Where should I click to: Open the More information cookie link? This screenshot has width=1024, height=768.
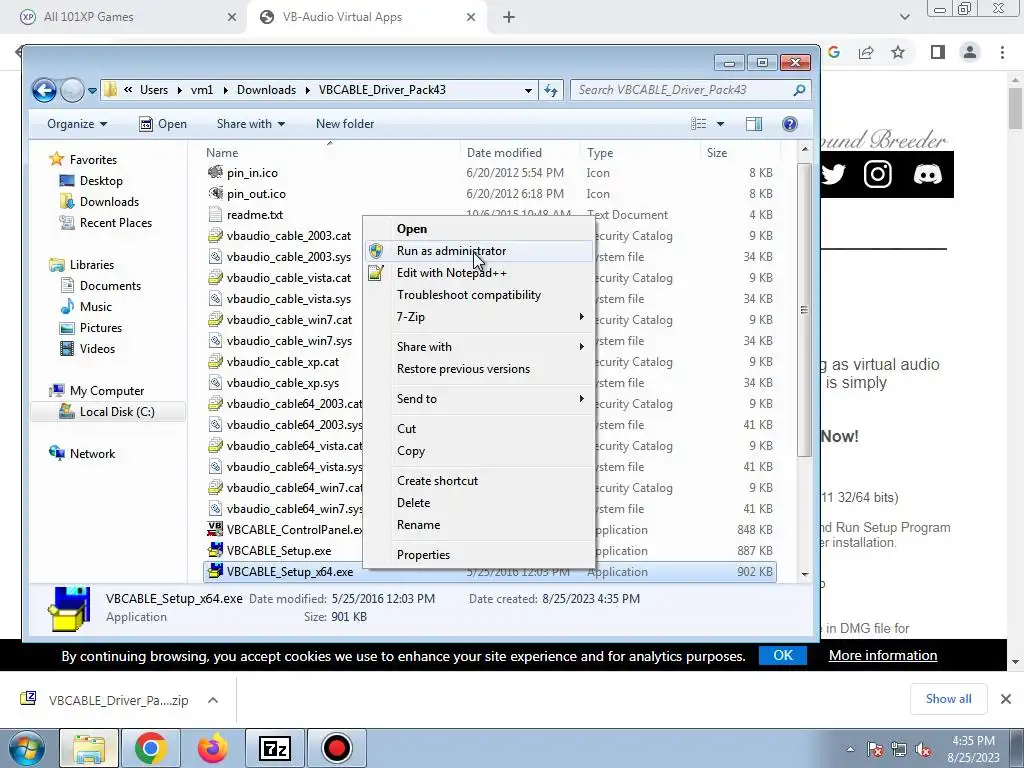pyautogui.click(x=883, y=656)
